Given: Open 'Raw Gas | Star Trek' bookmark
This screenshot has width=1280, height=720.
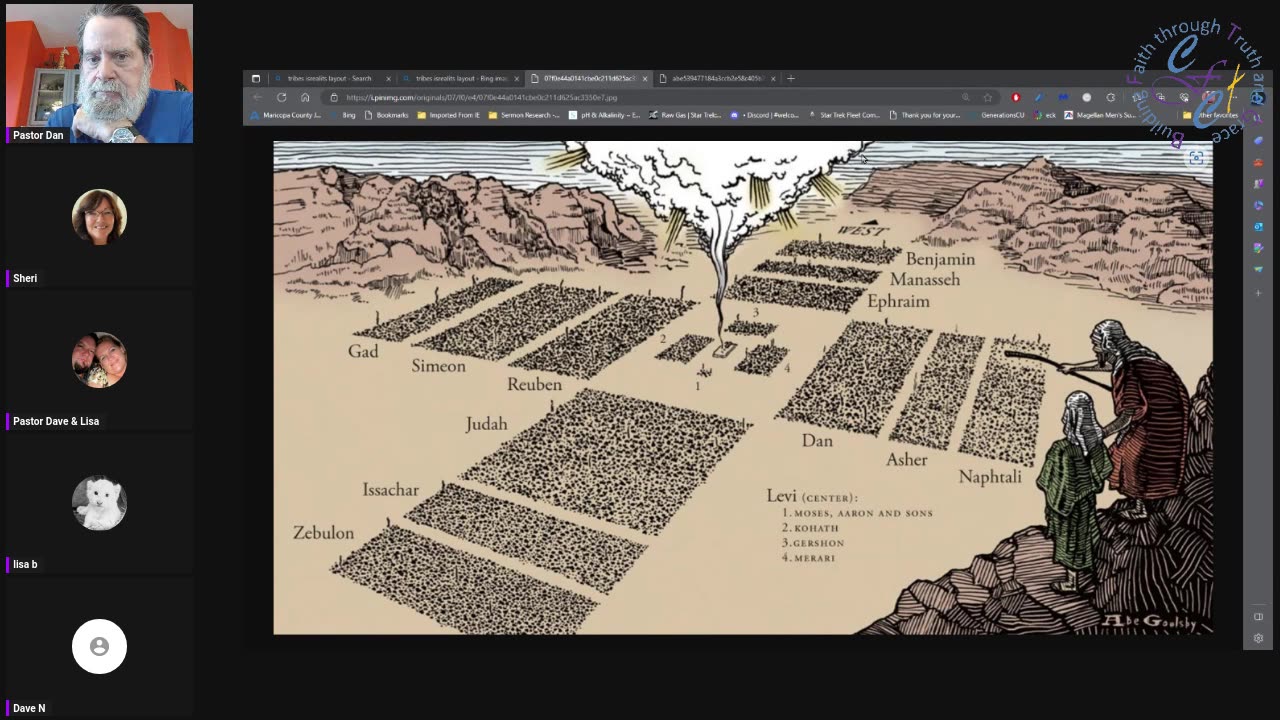Looking at the screenshot, I should point(685,115).
